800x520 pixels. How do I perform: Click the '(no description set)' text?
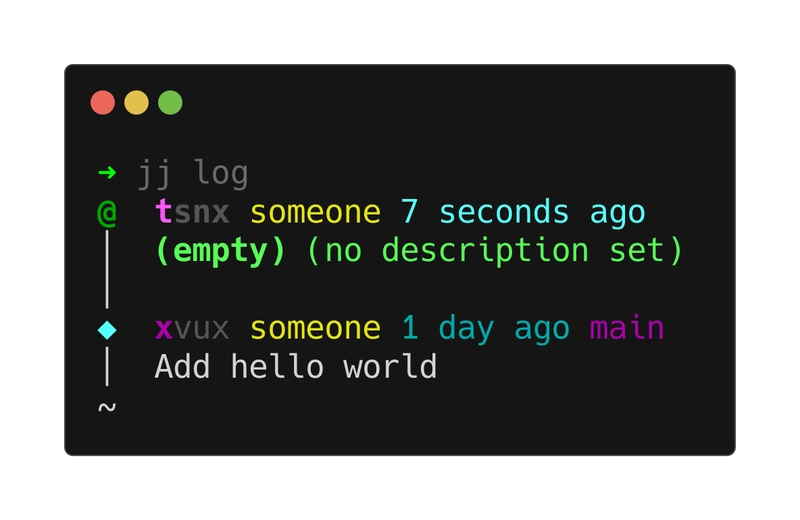click(494, 251)
